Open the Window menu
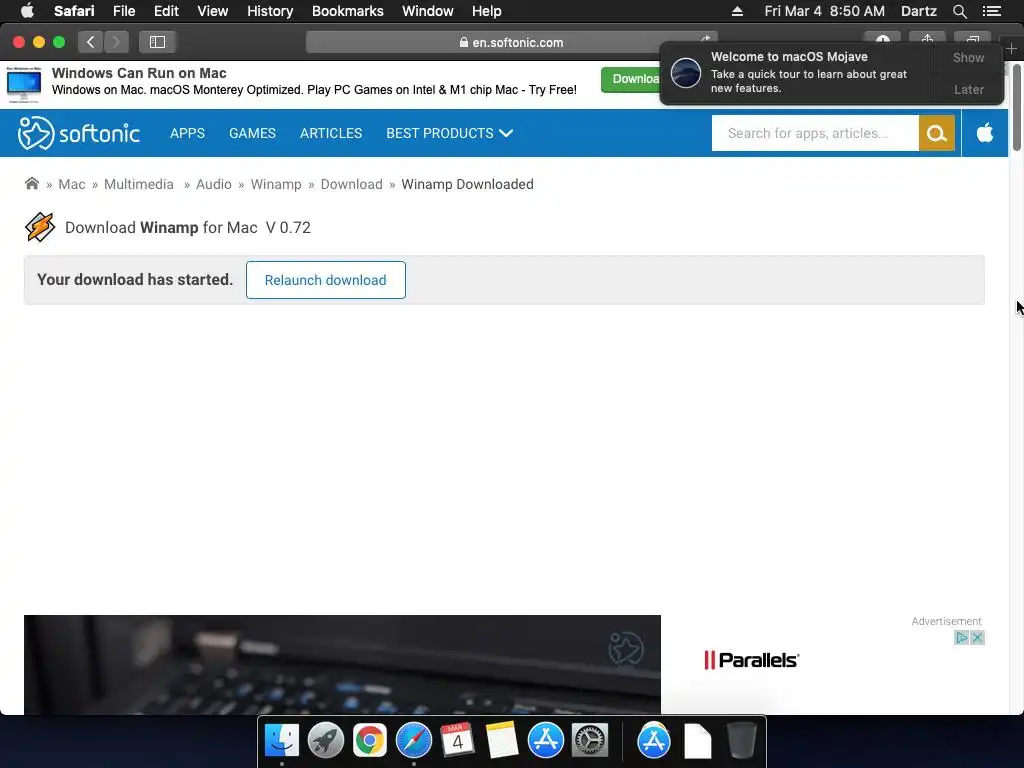 [427, 11]
